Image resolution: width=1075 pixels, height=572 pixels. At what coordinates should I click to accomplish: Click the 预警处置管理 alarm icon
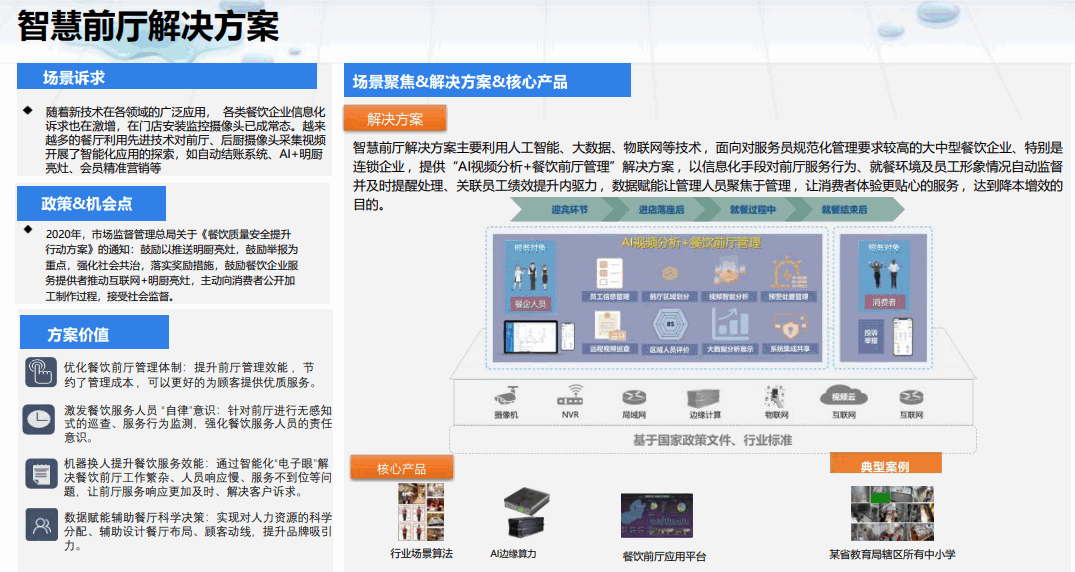pyautogui.click(x=790, y=273)
